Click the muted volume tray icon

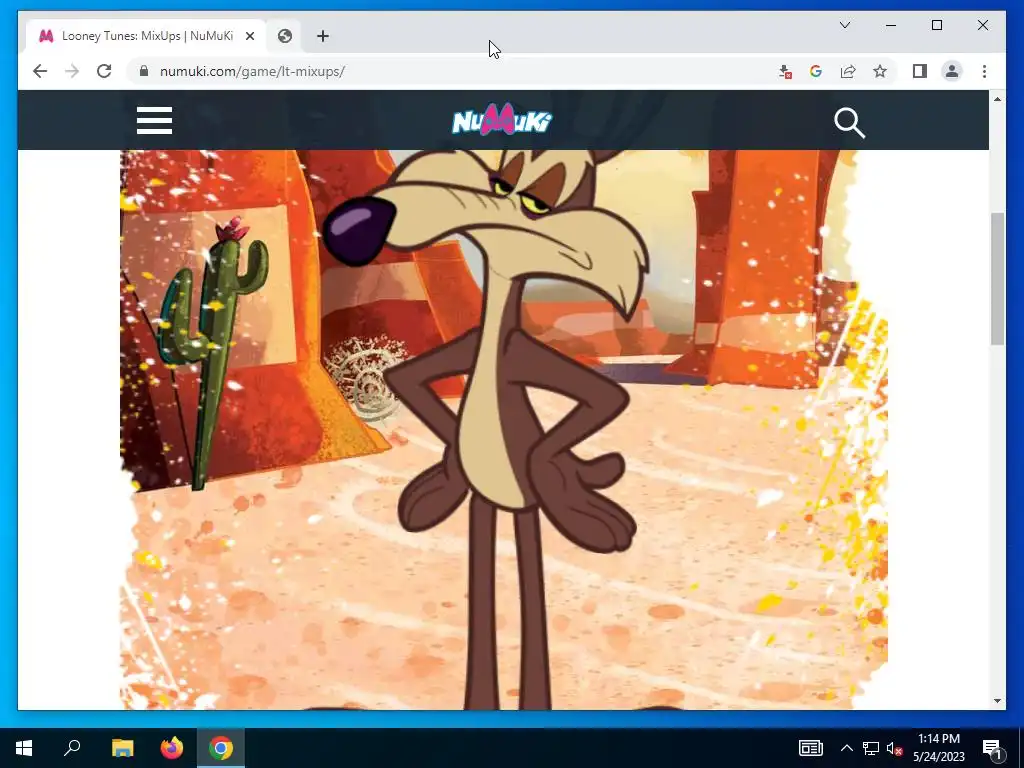(x=893, y=748)
